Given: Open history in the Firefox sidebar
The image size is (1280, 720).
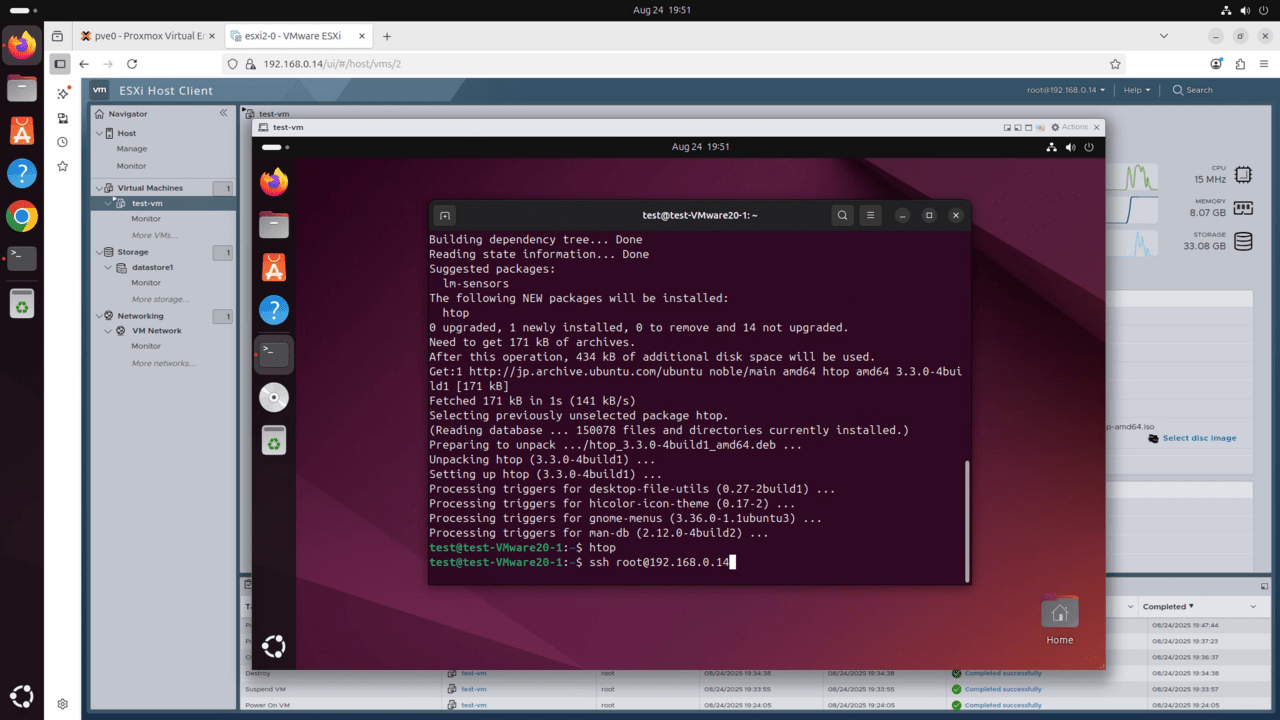Looking at the screenshot, I should click(62, 142).
